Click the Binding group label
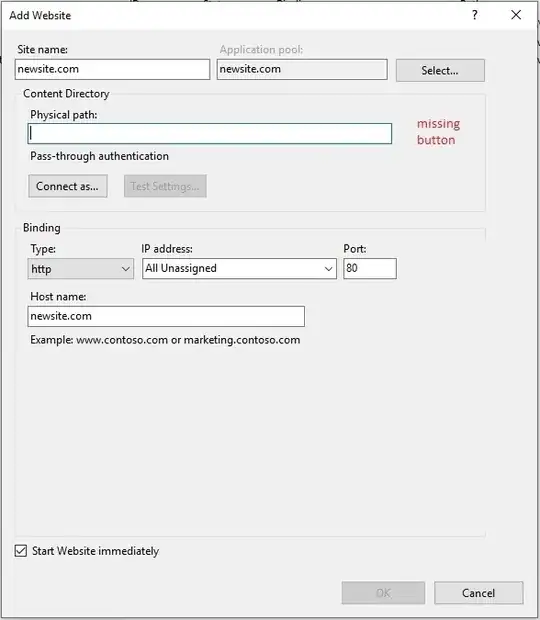 (x=42, y=228)
